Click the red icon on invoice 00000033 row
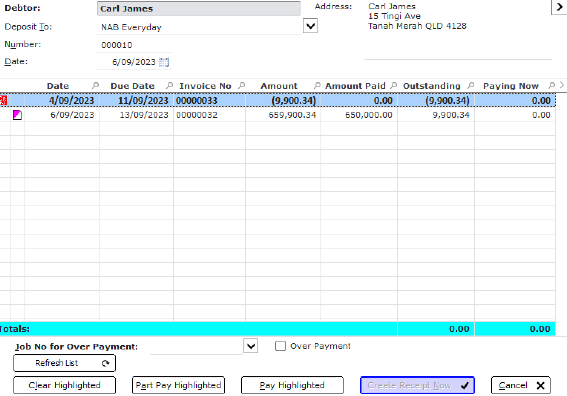This screenshot has height=396, width=567. point(4,100)
